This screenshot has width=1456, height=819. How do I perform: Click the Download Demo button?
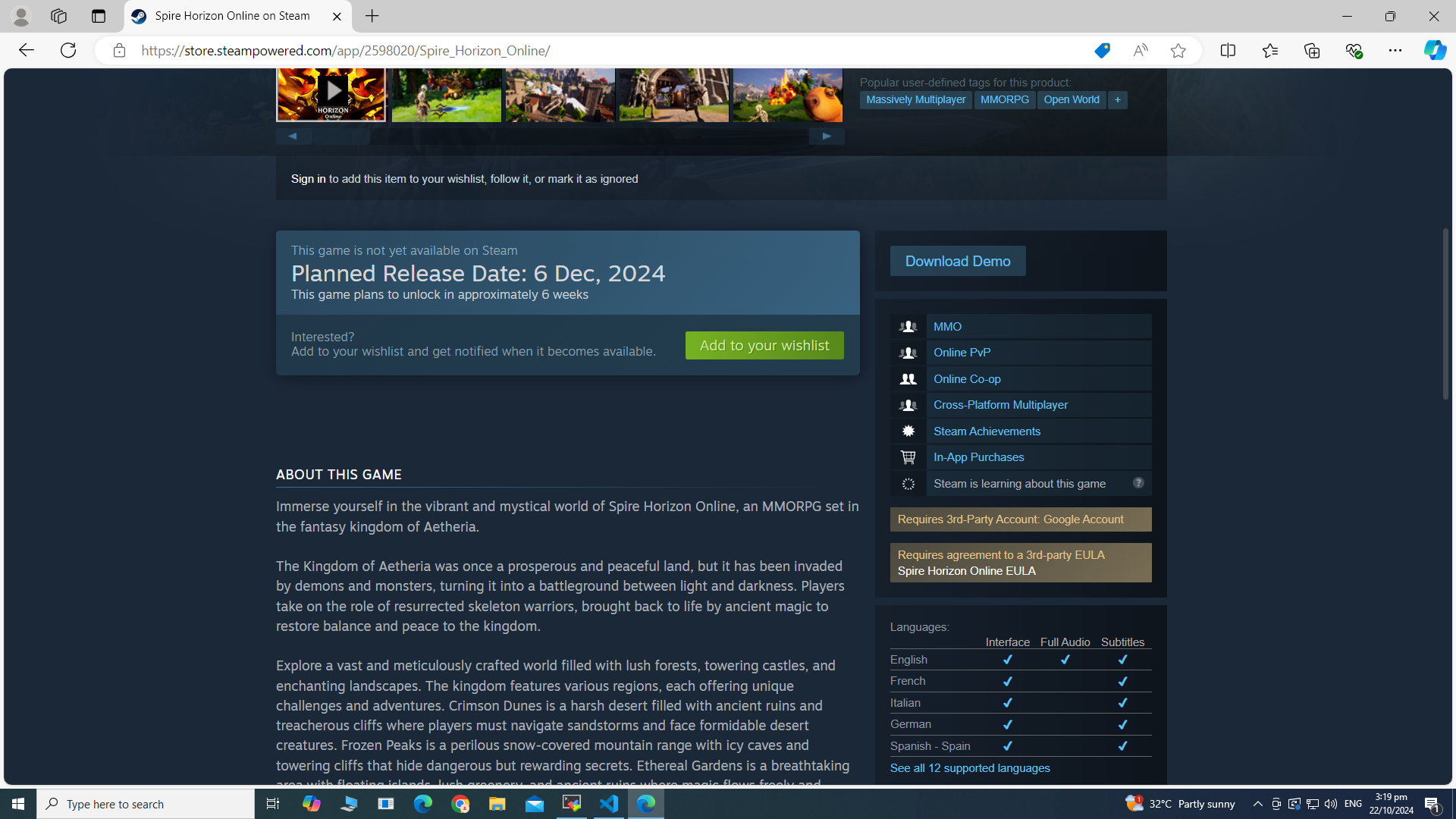click(x=957, y=261)
